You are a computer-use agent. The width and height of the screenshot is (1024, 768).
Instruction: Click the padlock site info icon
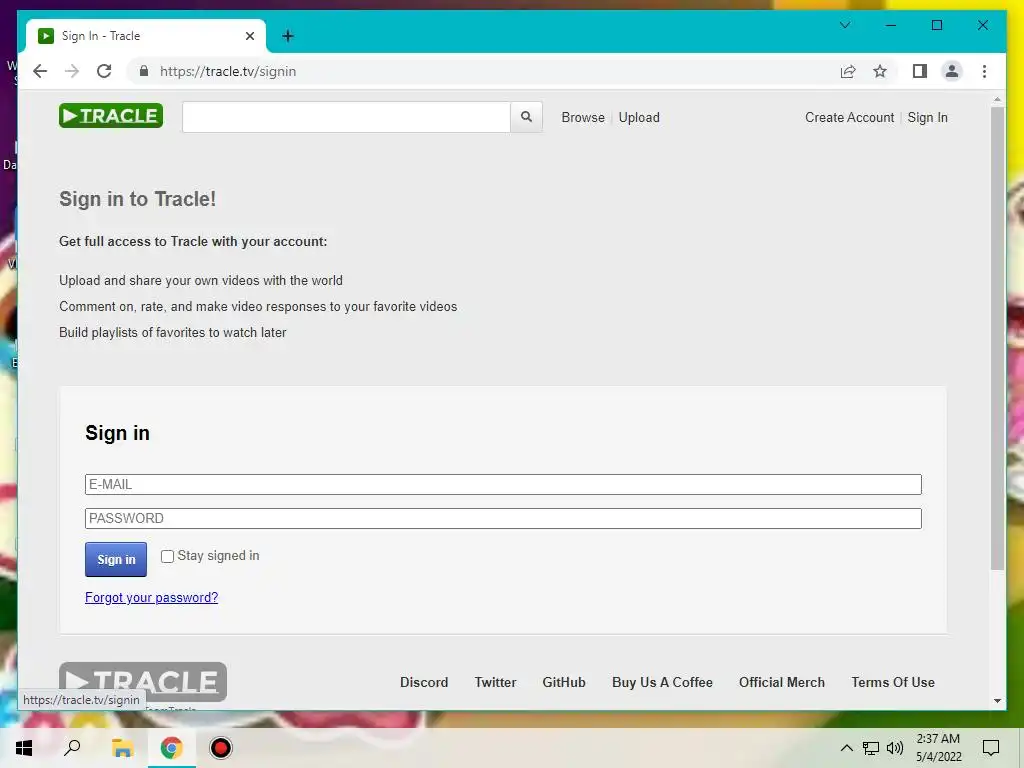pos(144,71)
